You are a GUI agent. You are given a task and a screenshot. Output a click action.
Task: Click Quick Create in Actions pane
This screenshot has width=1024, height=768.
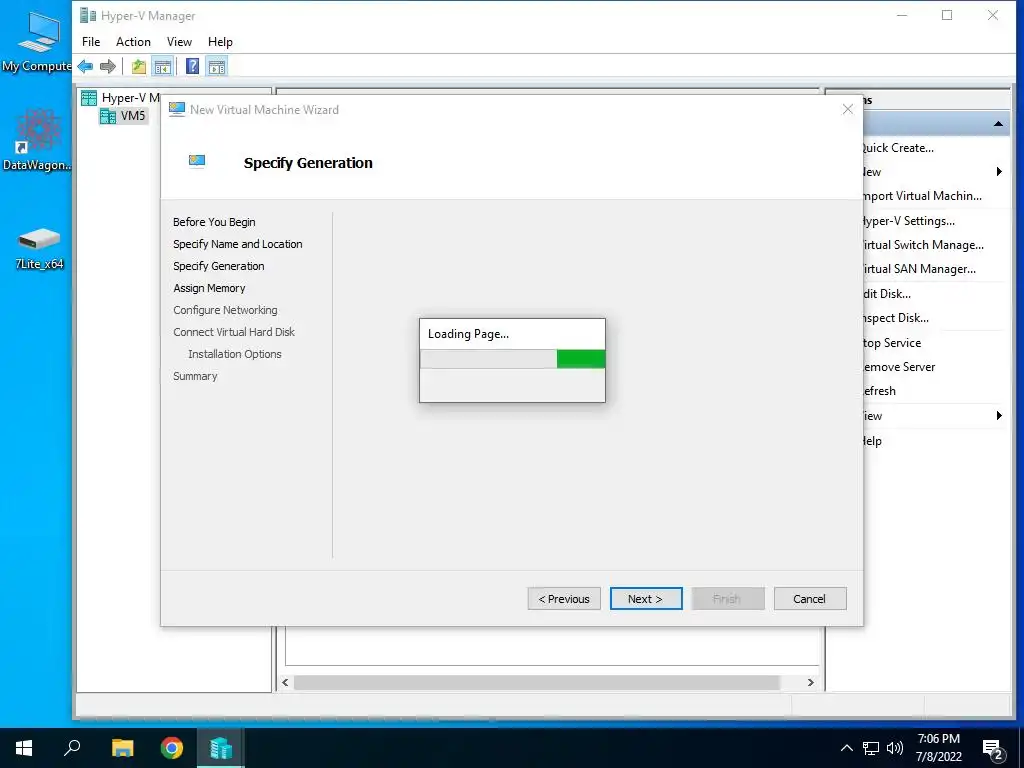(897, 148)
